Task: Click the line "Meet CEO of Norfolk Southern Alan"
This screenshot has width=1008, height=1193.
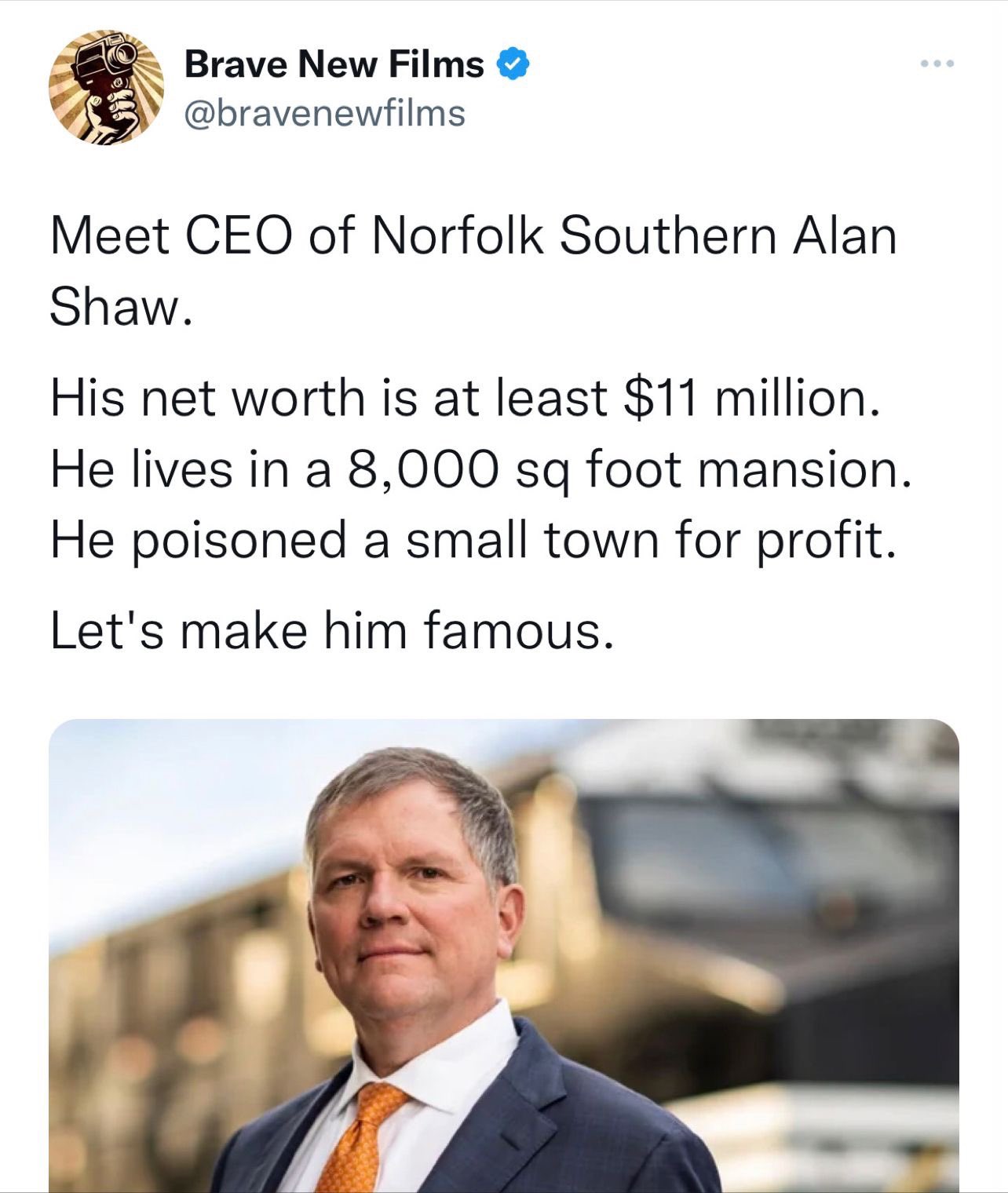Action: [x=473, y=235]
